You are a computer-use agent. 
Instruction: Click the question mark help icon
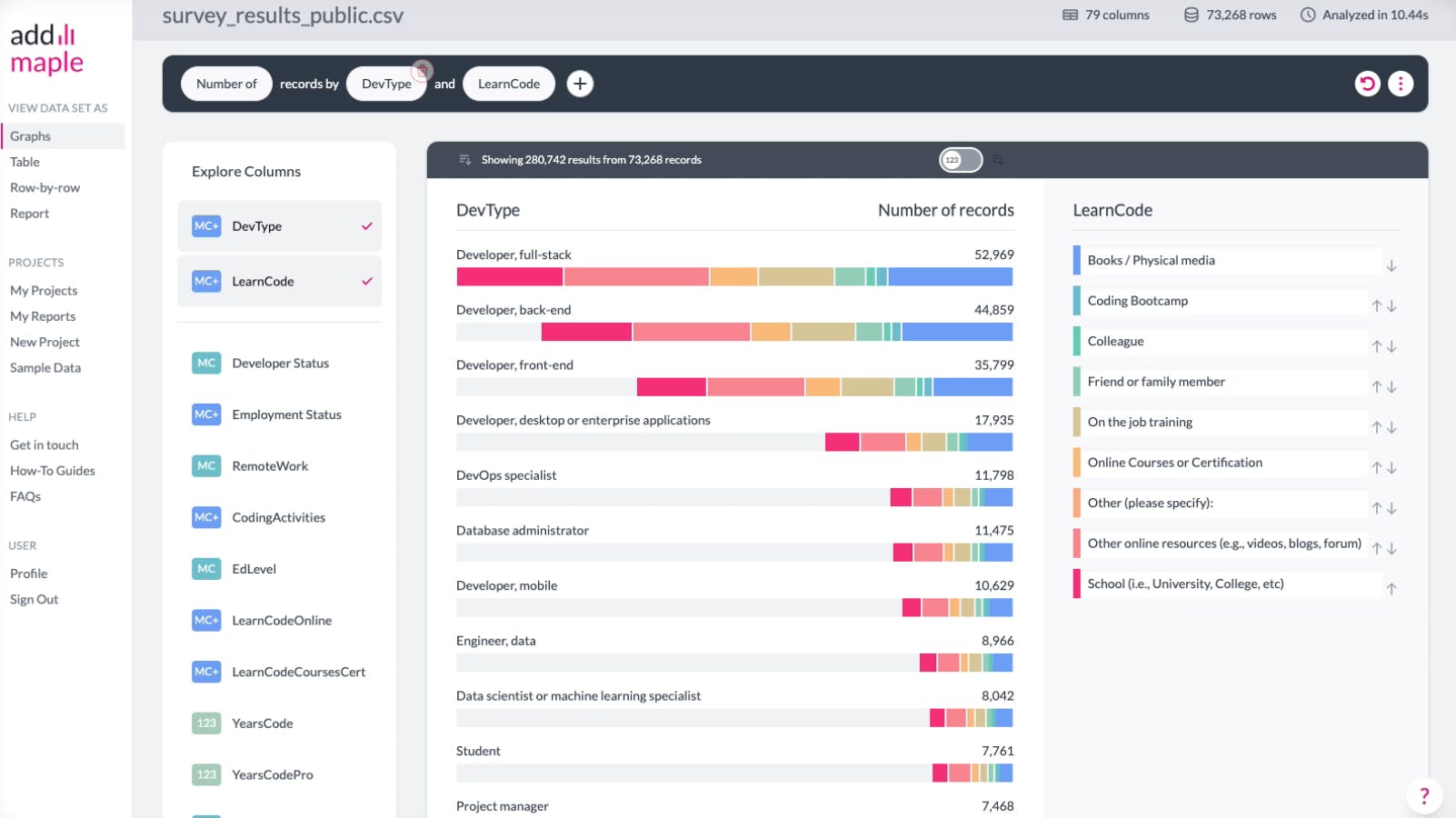point(1423,795)
